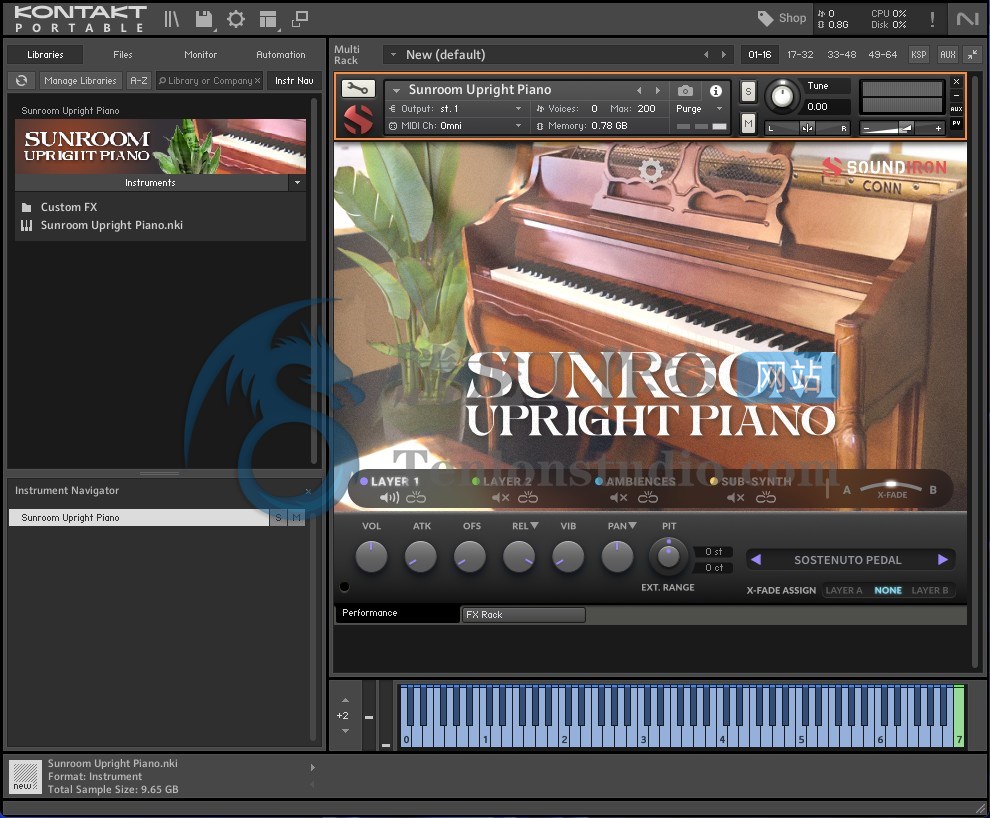Open the multi preset New (default) dropdown
Viewport: 990px width, 818px height.
coord(393,55)
